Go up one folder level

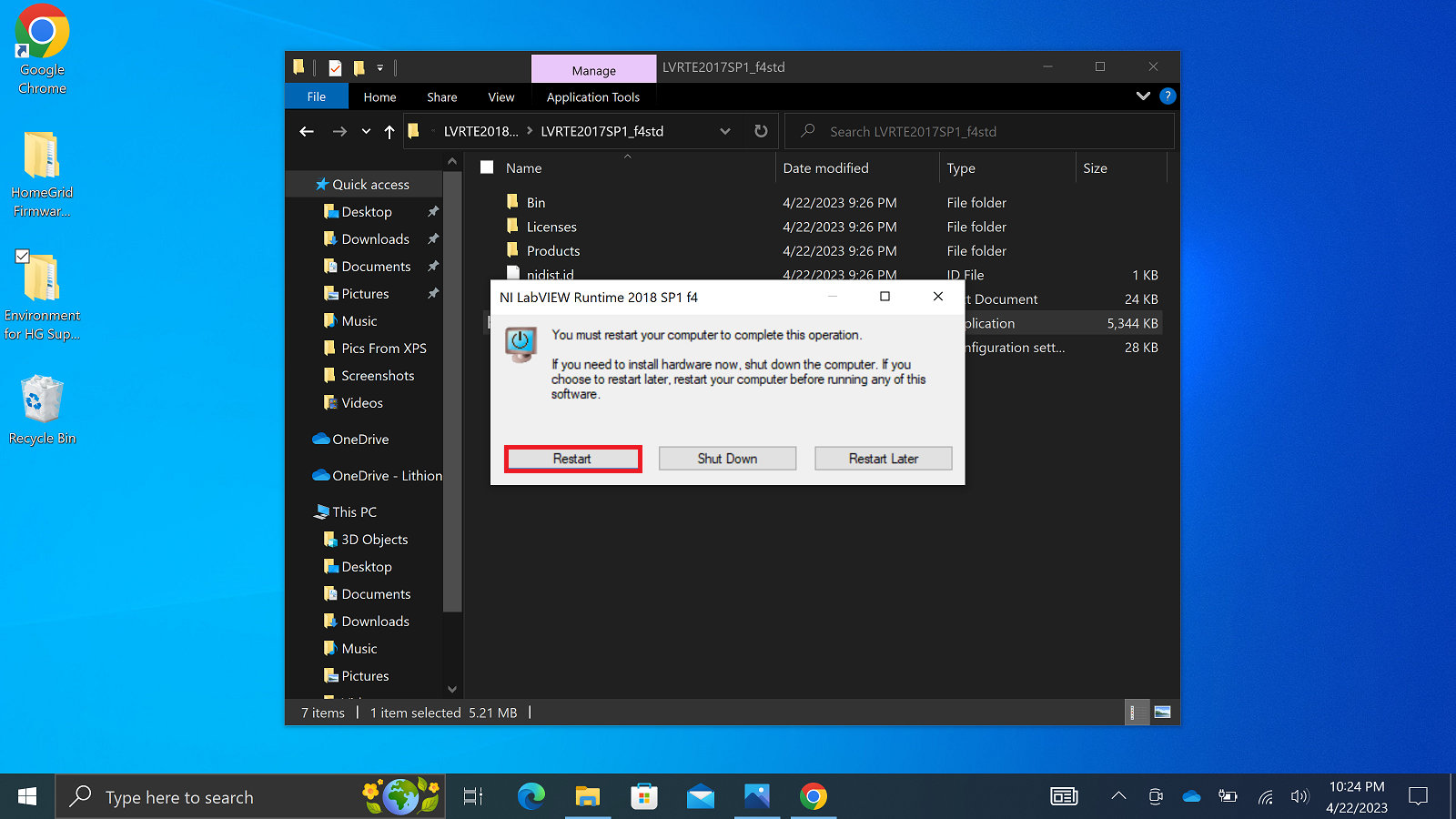pyautogui.click(x=389, y=131)
